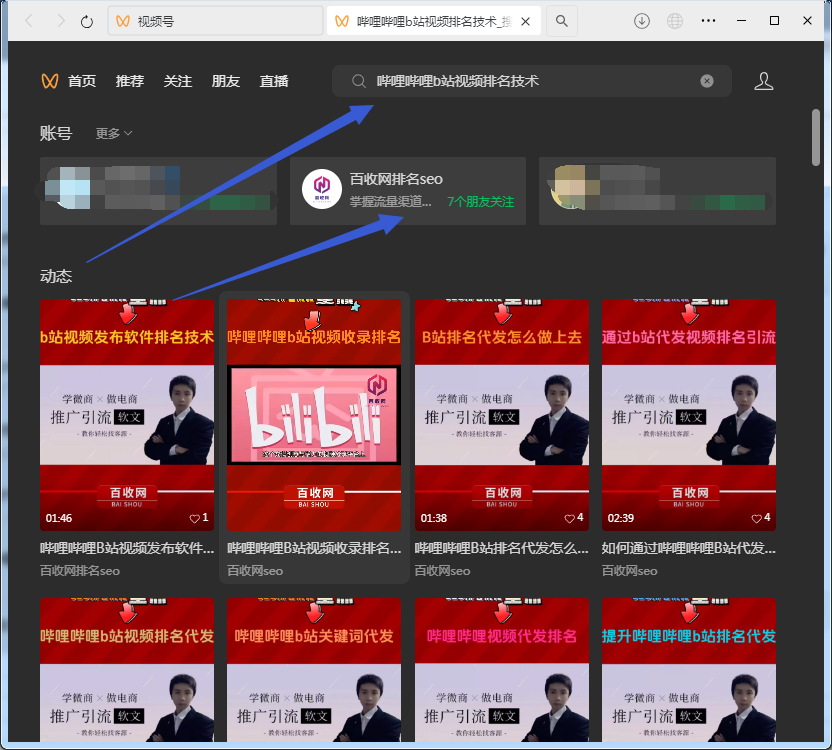Open the 百收网seo author under the 02:39 video
The image size is (832, 750).
630,571
